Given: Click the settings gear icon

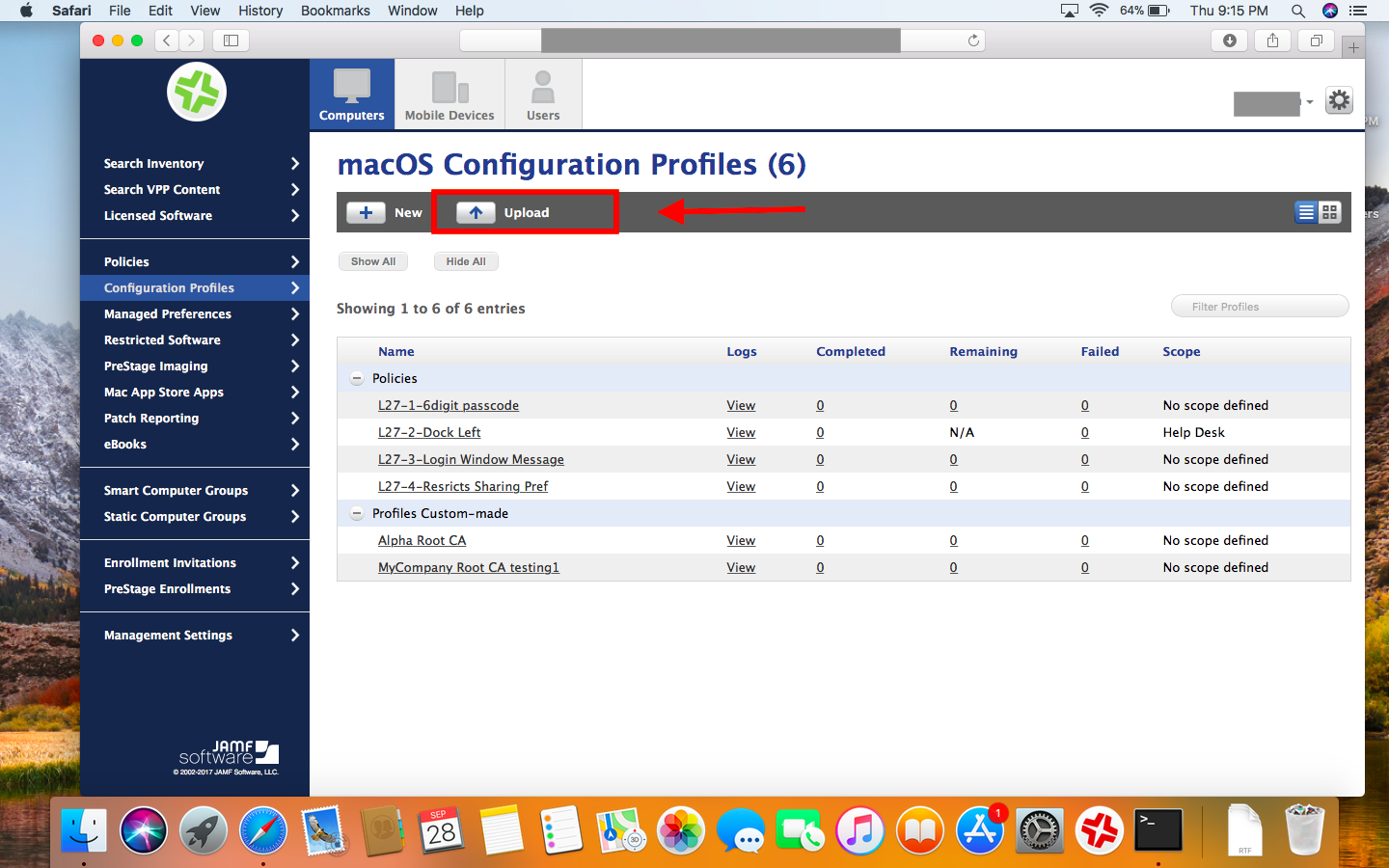Looking at the screenshot, I should (x=1339, y=100).
